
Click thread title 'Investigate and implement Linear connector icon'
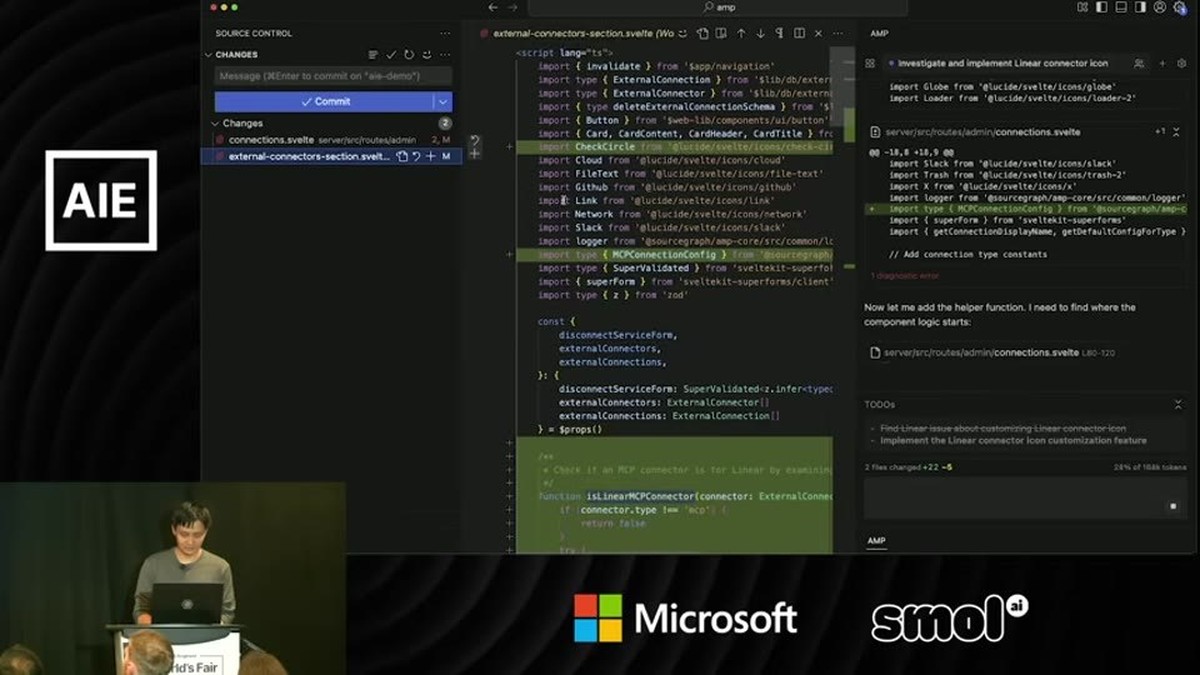pos(1003,63)
